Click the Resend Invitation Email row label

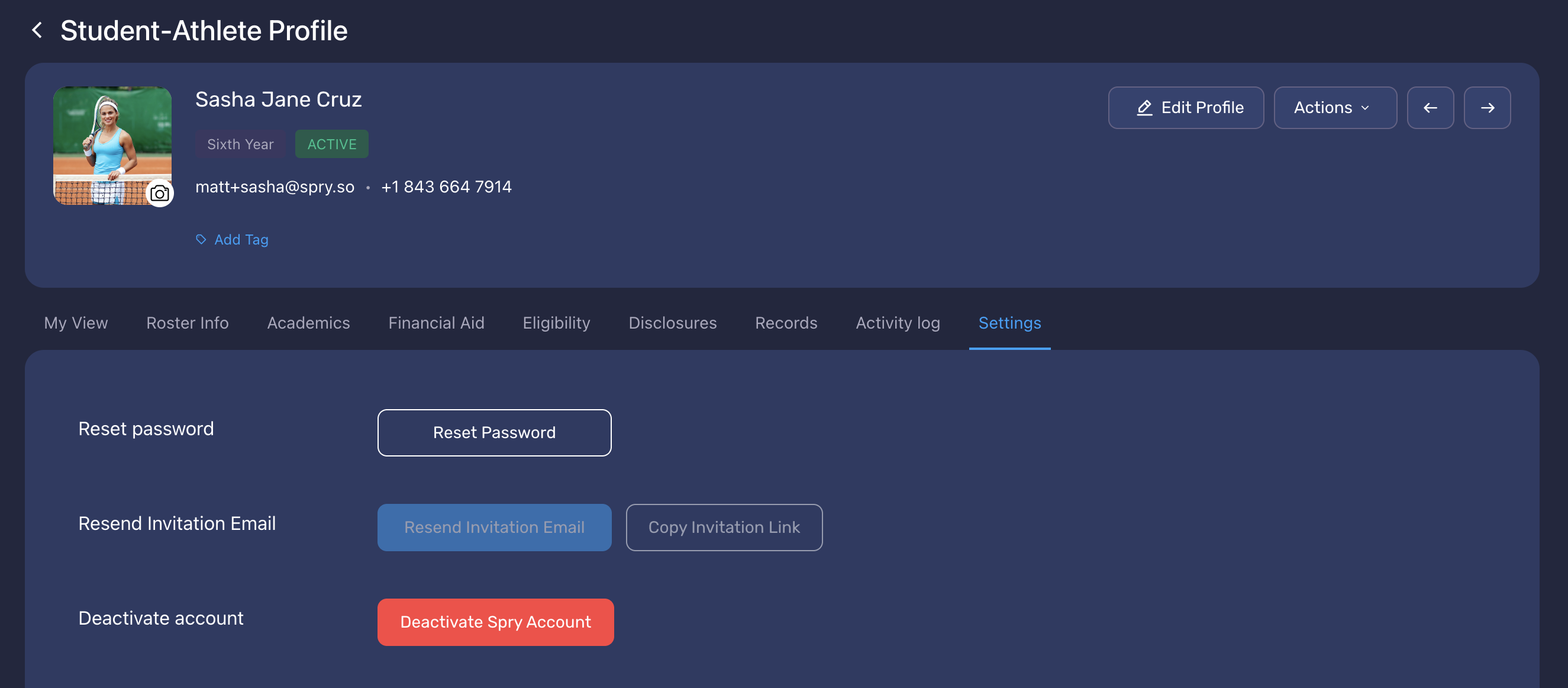(177, 523)
